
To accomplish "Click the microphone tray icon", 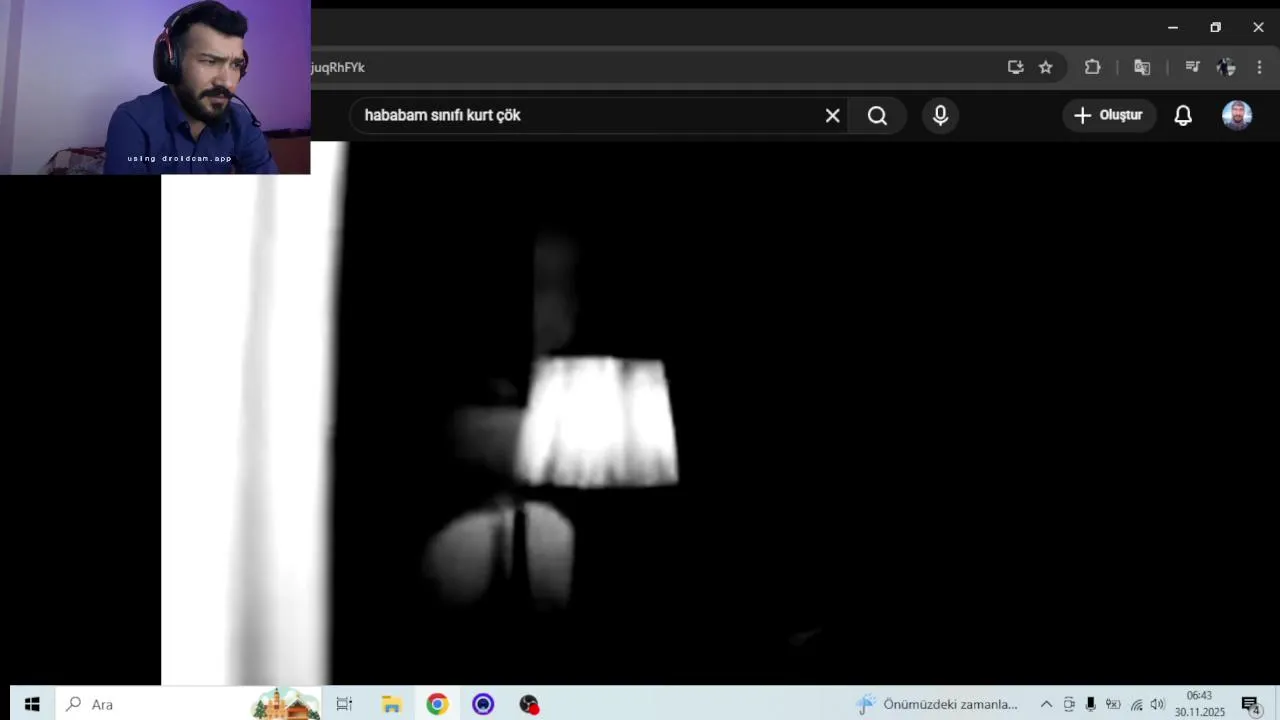I will (1090, 704).
